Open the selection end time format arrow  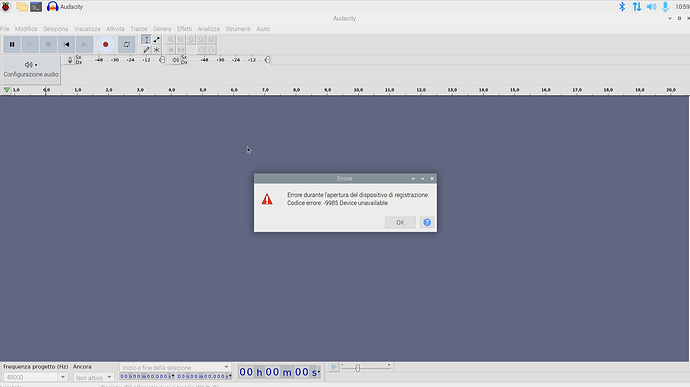click(x=230, y=376)
